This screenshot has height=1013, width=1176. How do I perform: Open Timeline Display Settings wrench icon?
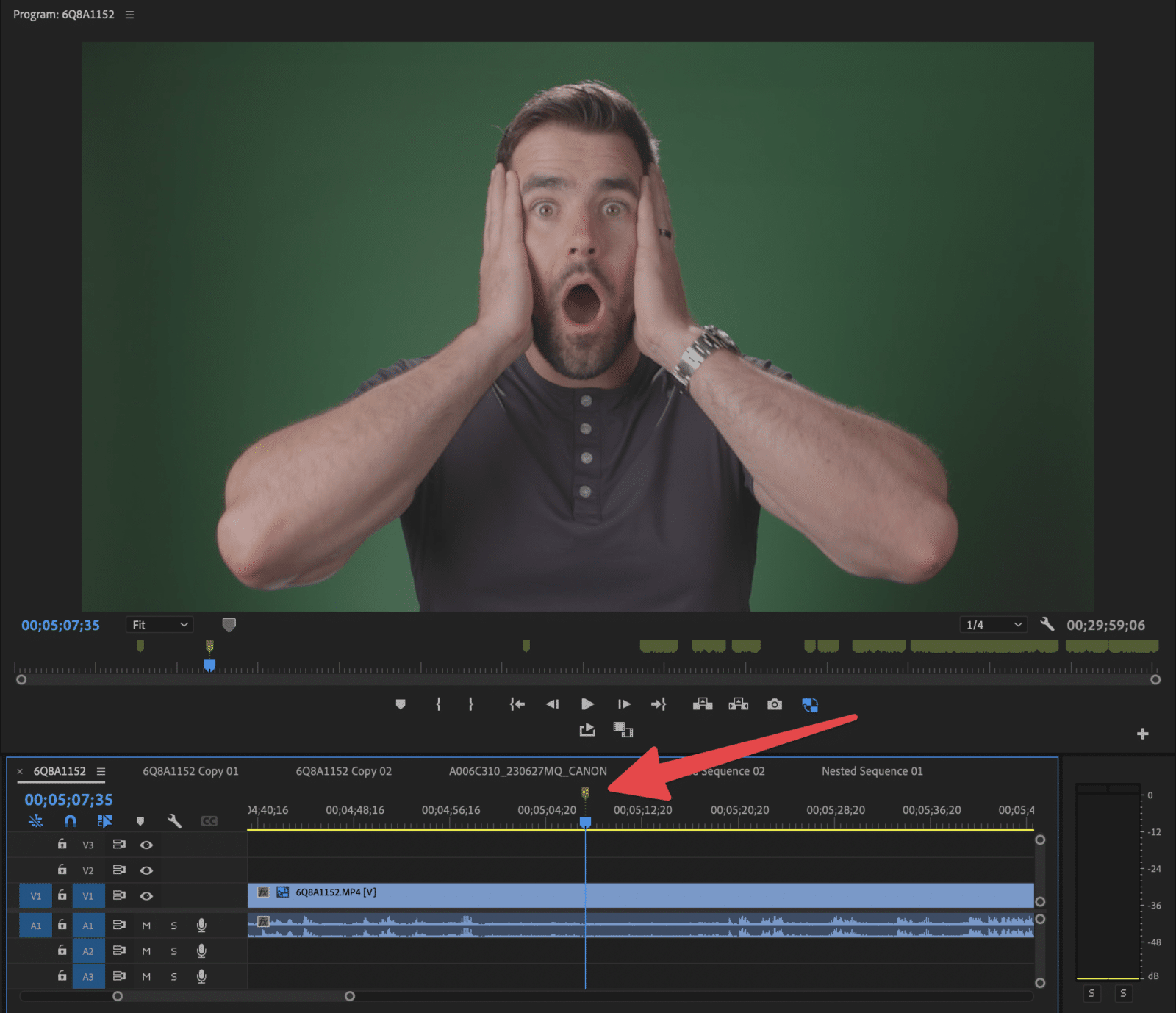[x=175, y=821]
